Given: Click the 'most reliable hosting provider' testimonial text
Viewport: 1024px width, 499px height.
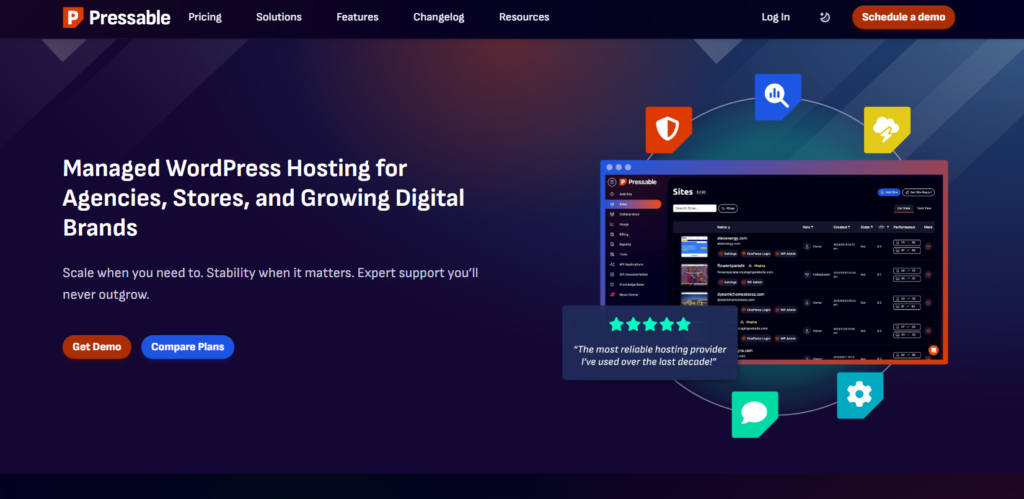Looking at the screenshot, I should coord(650,355).
